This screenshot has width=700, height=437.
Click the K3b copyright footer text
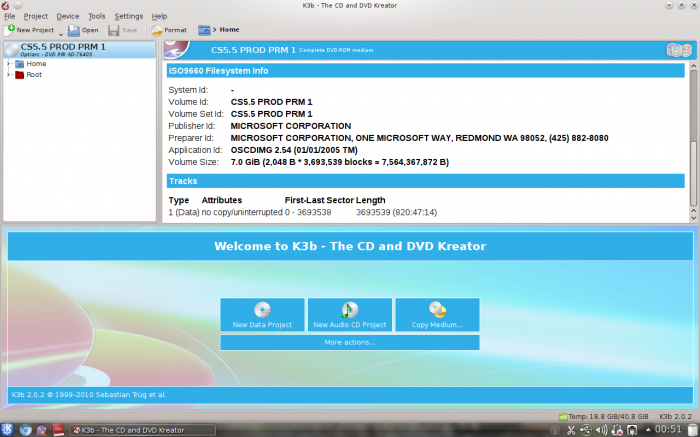point(88,395)
